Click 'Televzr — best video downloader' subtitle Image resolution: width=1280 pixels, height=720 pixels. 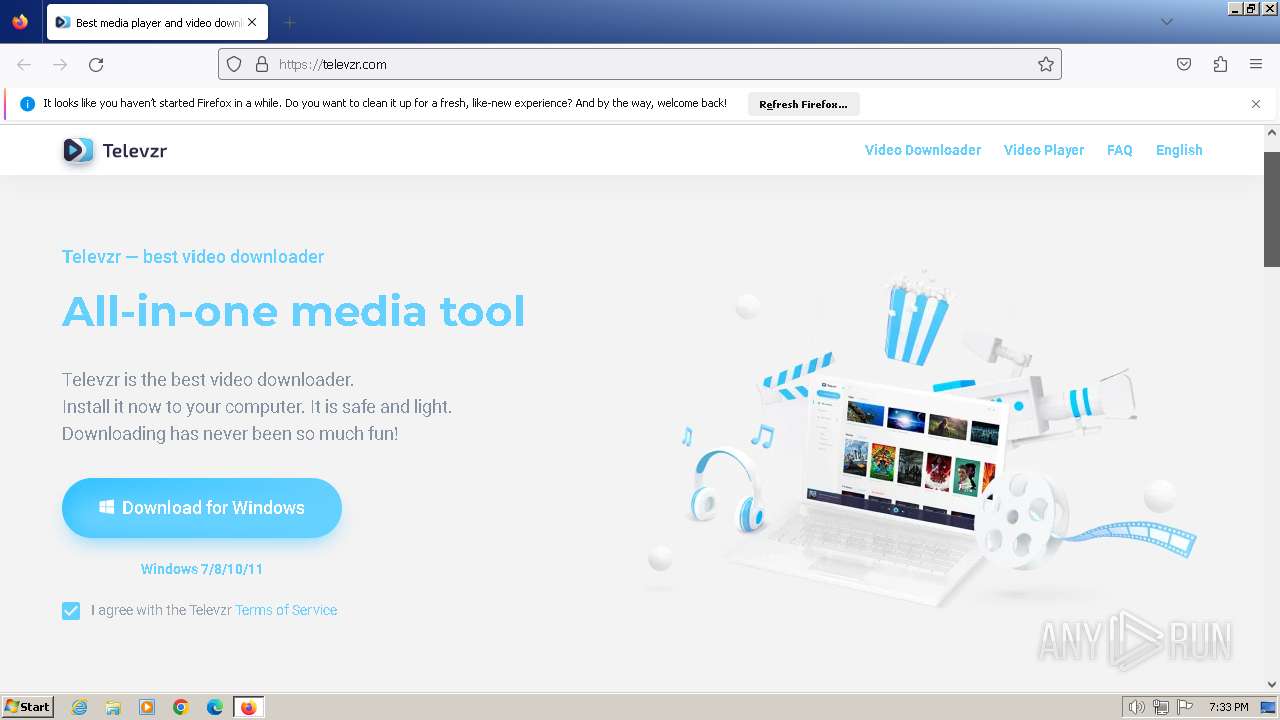point(193,257)
